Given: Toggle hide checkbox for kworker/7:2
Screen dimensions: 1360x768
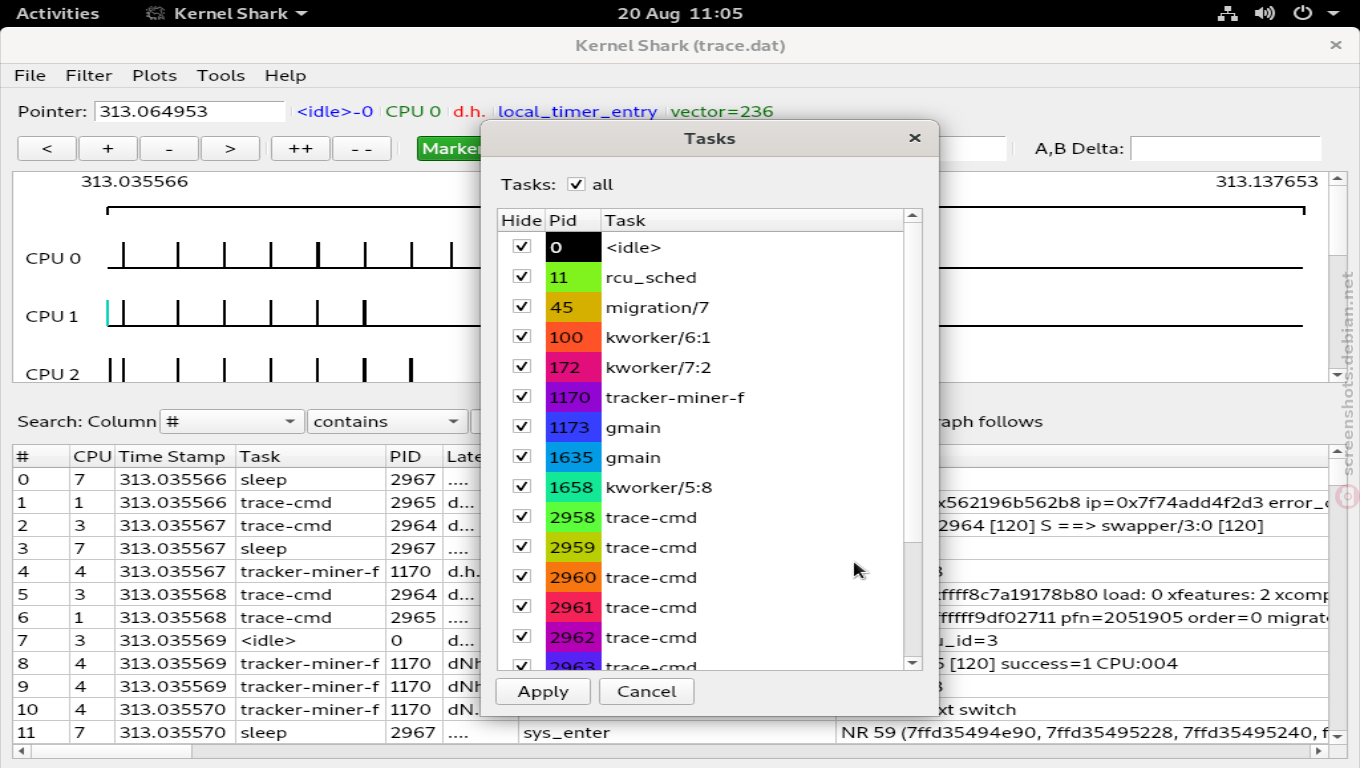Looking at the screenshot, I should click(521, 366).
